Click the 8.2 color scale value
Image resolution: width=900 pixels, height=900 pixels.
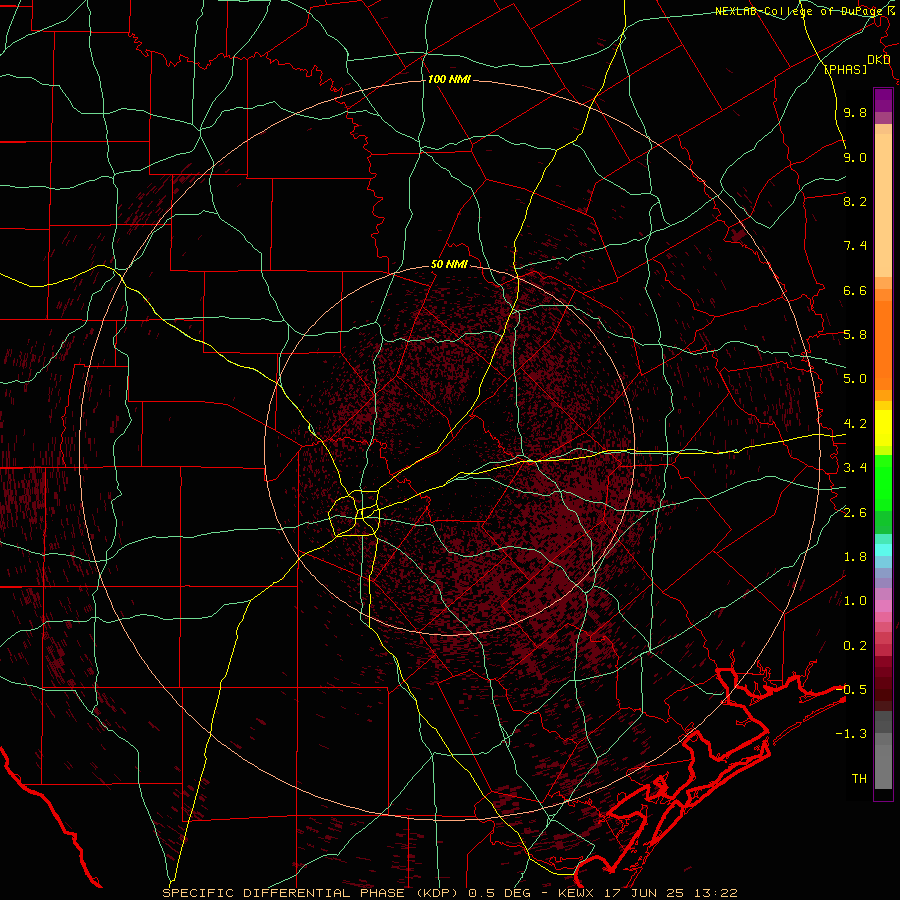click(x=855, y=201)
